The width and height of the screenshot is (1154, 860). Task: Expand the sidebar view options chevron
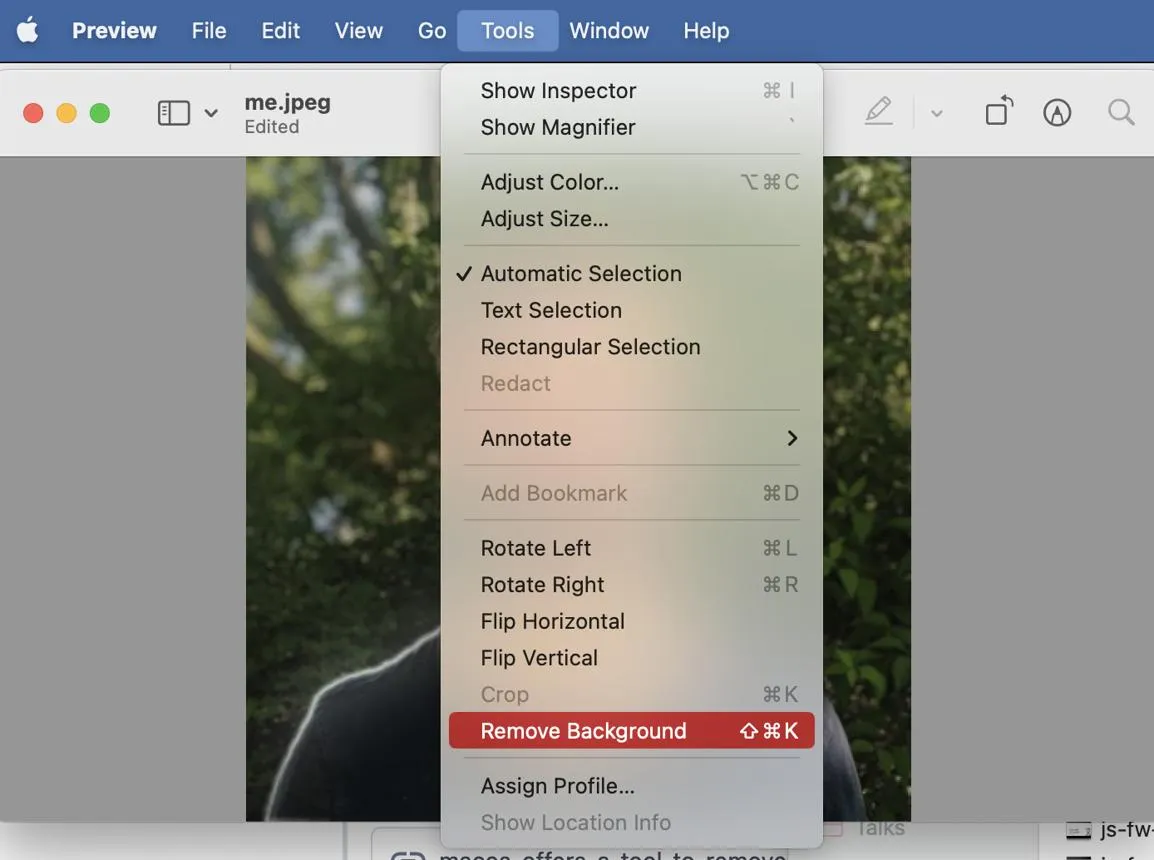(211, 113)
